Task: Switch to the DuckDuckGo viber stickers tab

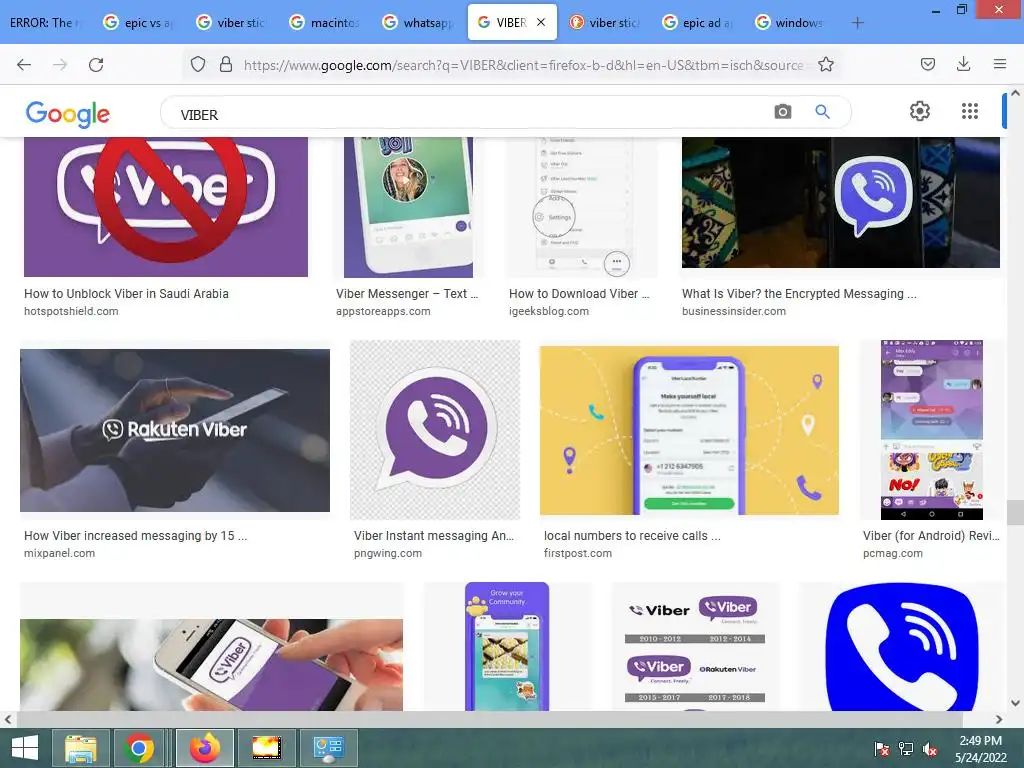Action: tap(604, 23)
